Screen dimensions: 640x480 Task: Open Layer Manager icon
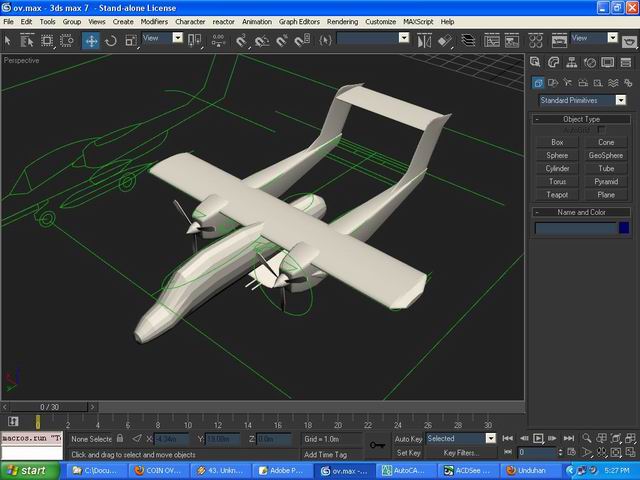468,41
